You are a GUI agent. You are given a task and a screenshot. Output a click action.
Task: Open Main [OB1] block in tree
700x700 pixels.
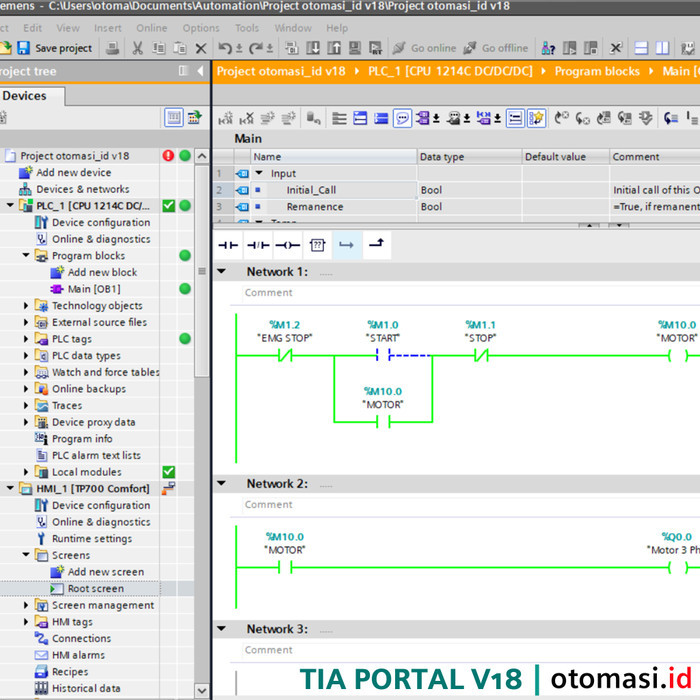click(x=93, y=289)
